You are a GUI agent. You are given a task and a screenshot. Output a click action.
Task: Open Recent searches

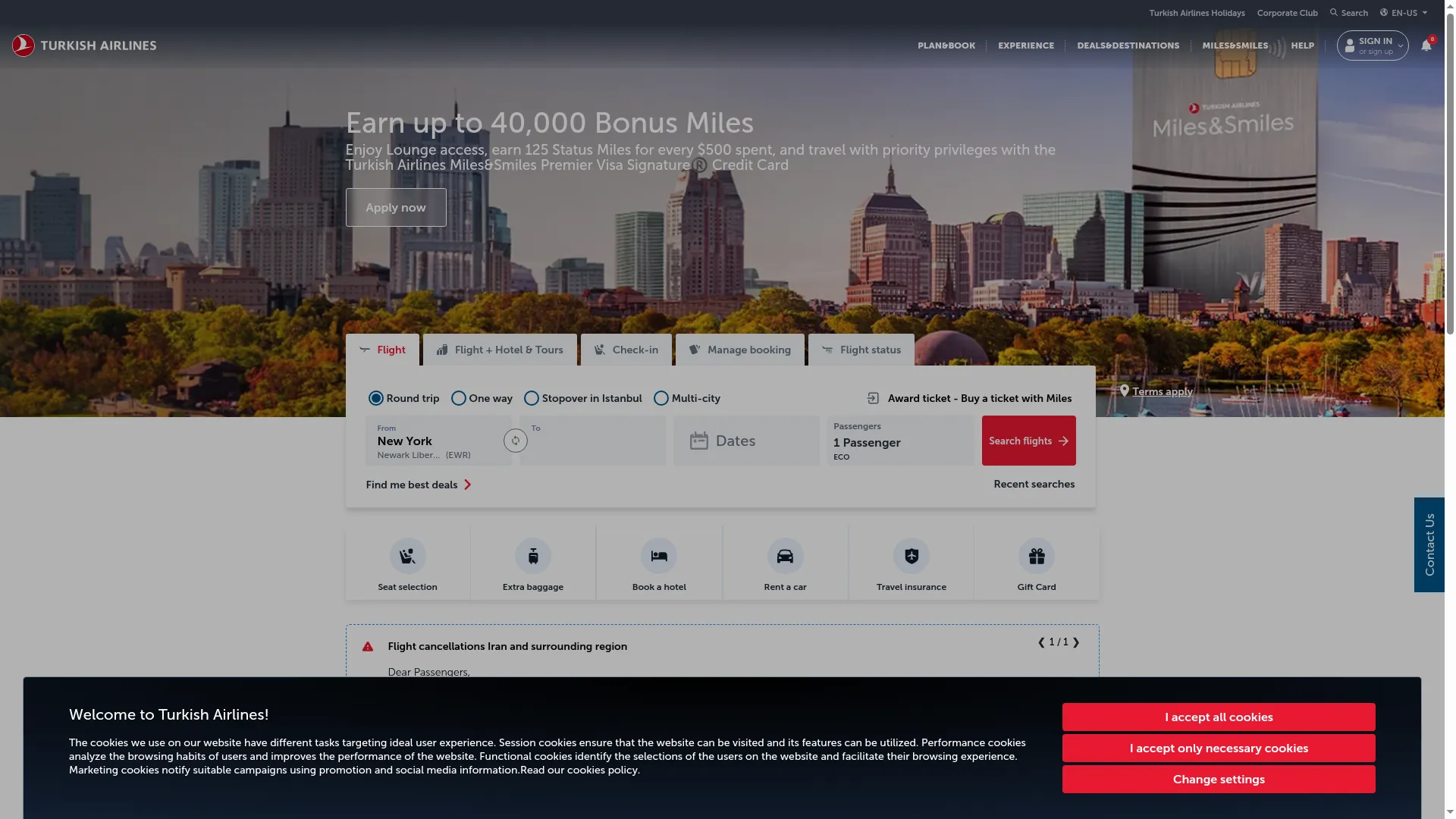(x=1034, y=484)
